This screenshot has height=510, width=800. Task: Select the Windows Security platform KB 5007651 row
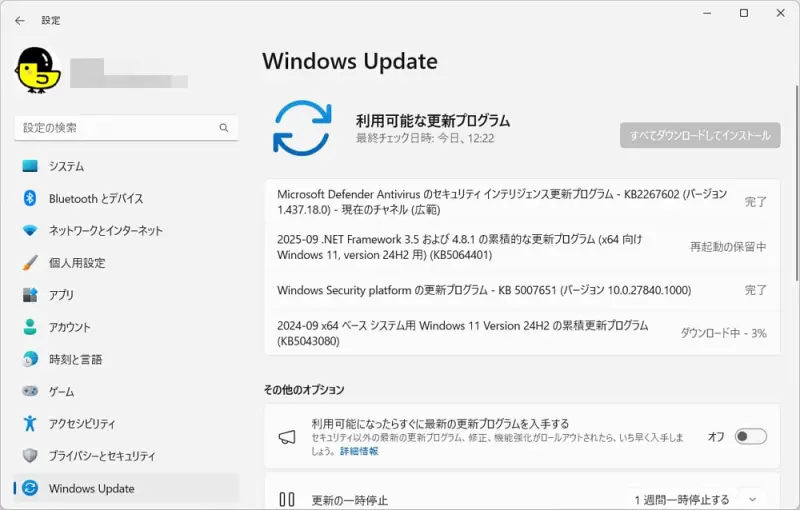(522, 290)
